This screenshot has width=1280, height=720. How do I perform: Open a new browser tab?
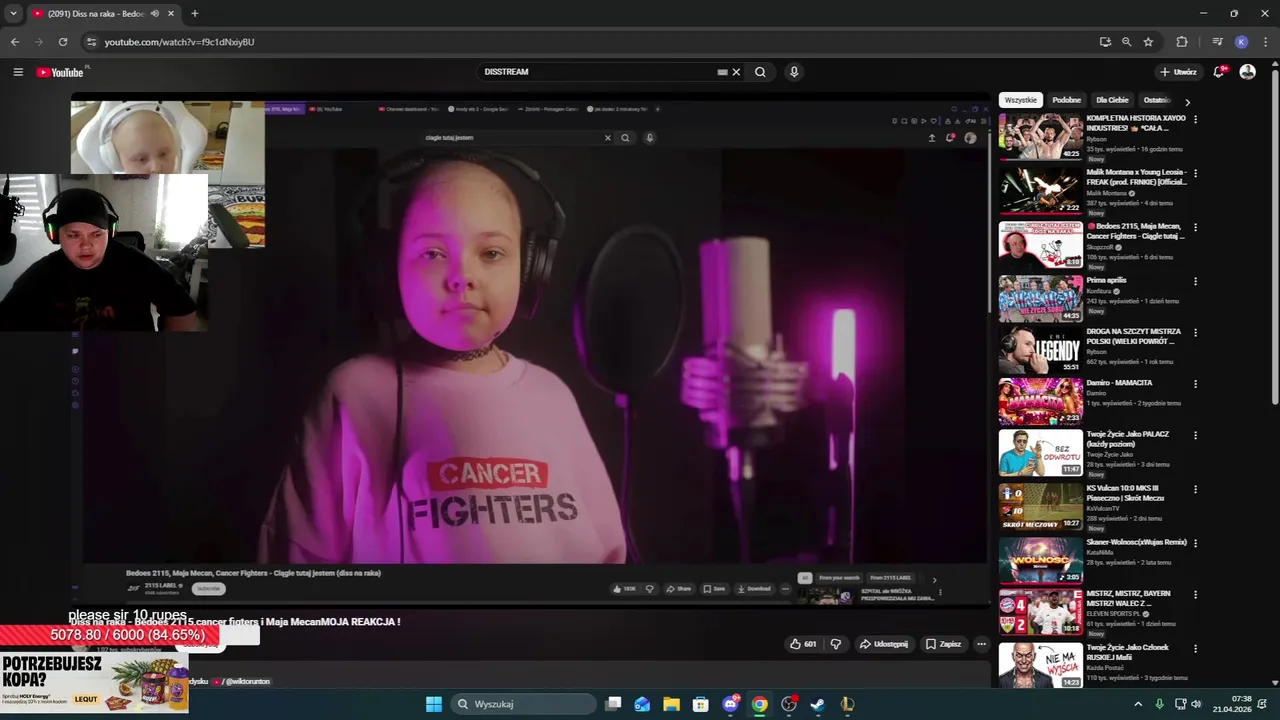(195, 14)
